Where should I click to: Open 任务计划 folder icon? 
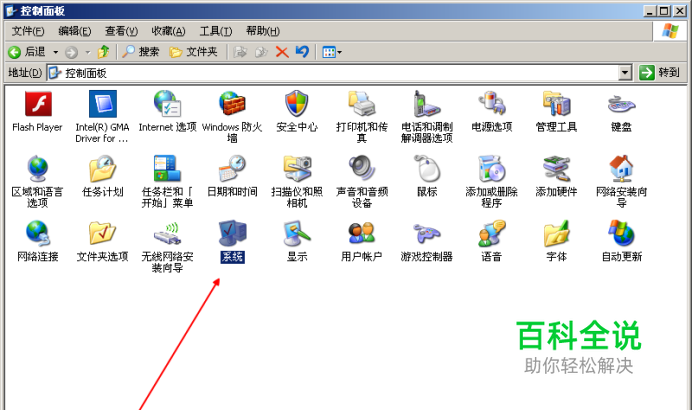click(x=102, y=169)
